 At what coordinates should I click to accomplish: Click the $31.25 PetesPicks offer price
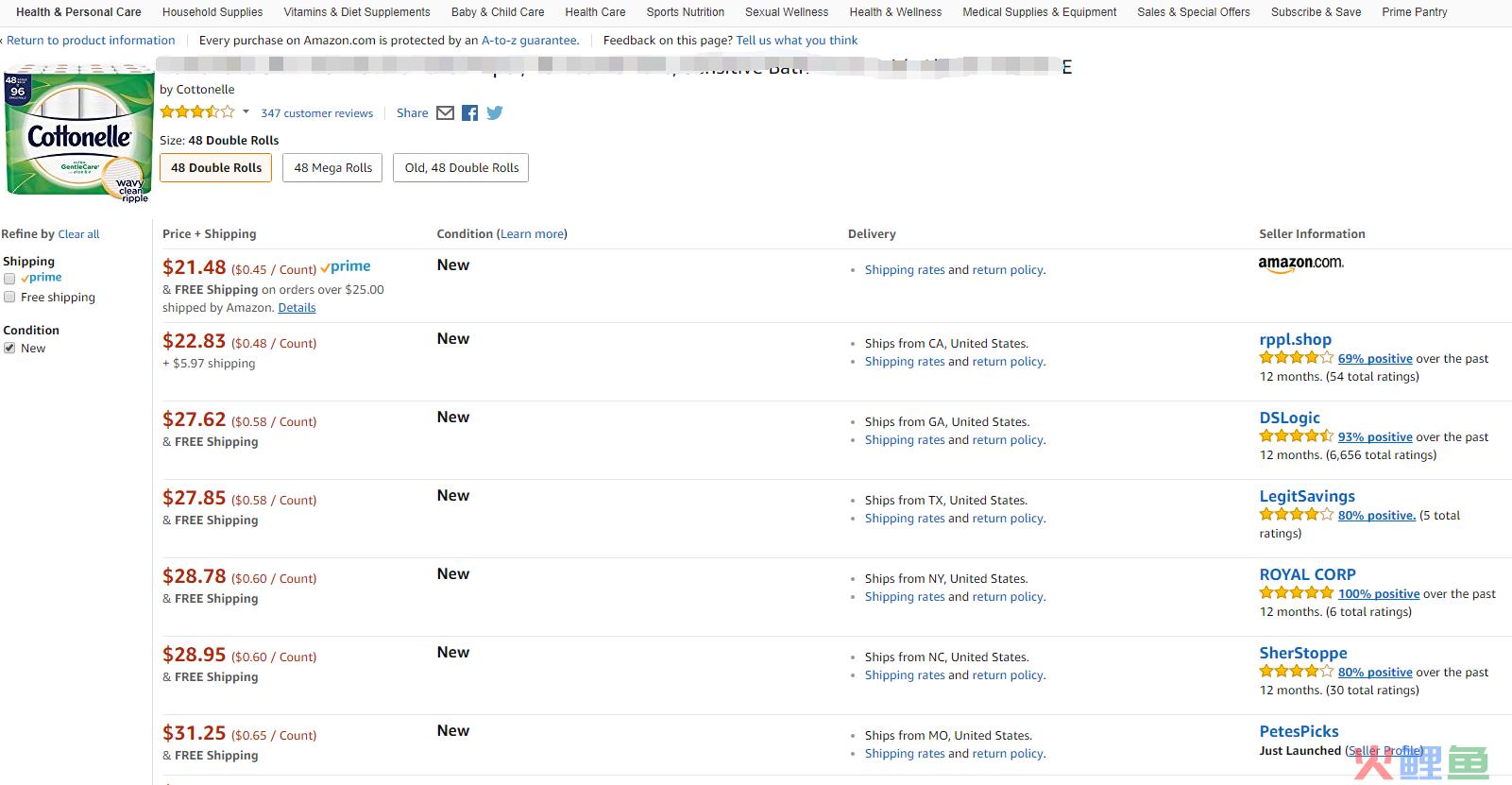195,733
